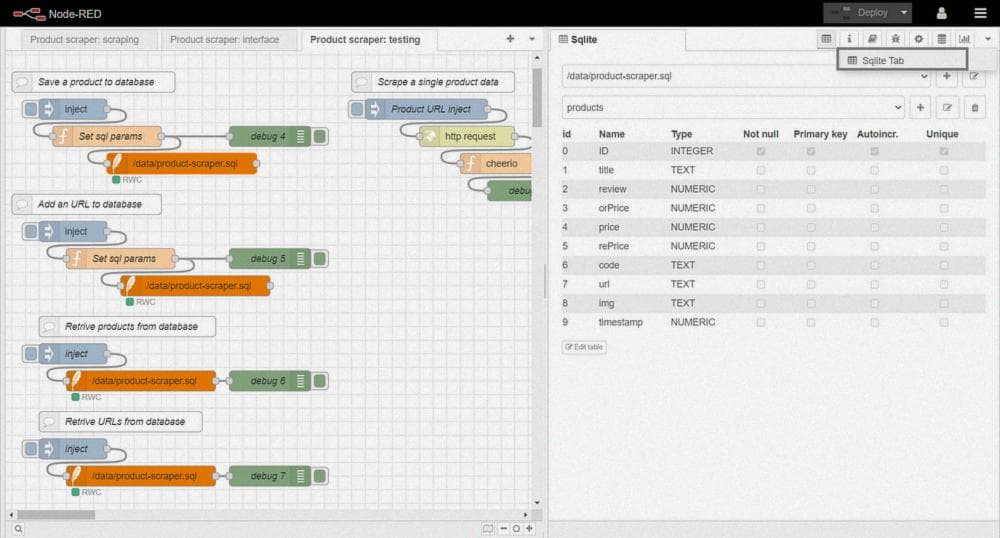Zoom in on the workspace
Viewport: 1000px width, 538px height.
[529, 528]
